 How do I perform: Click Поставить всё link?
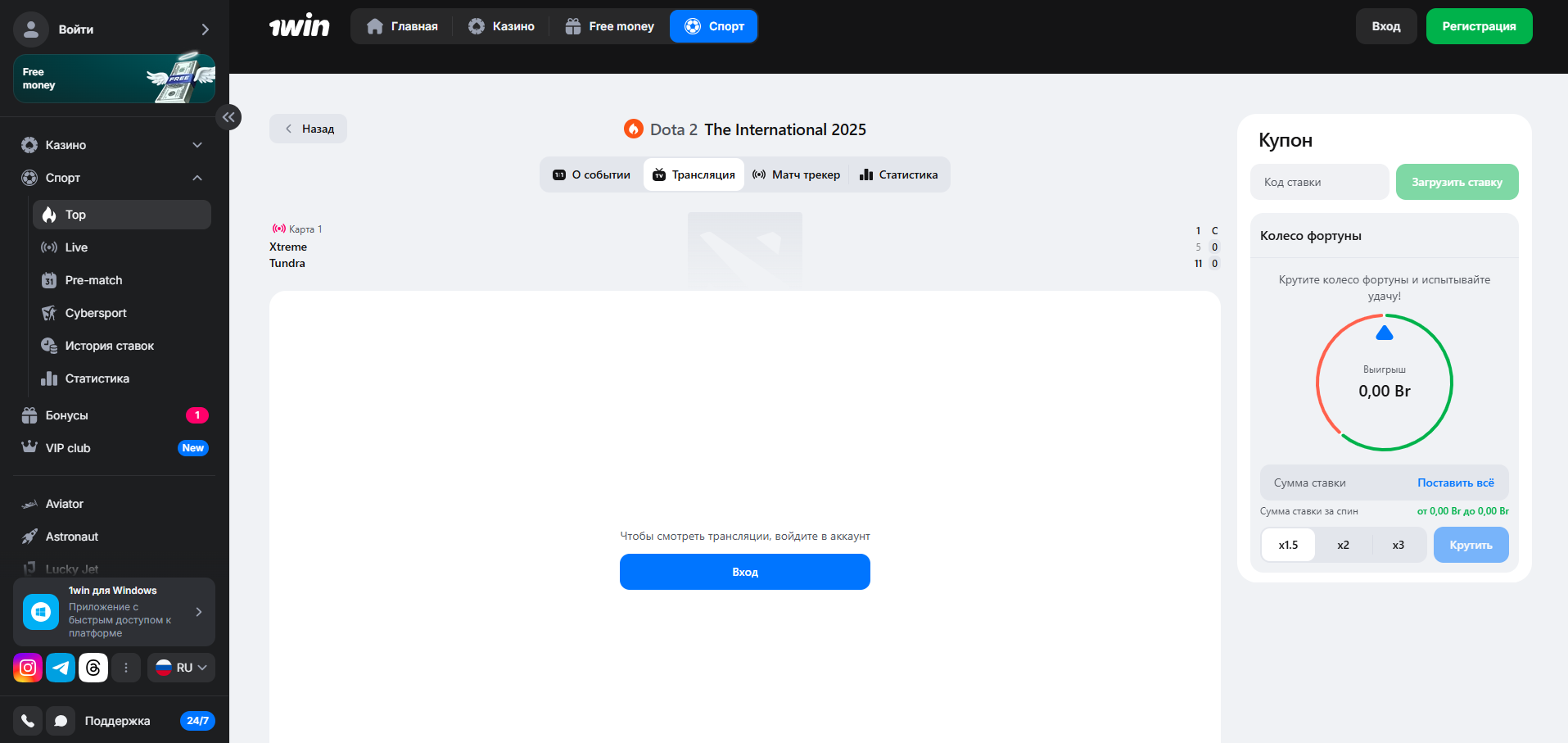coord(1456,482)
